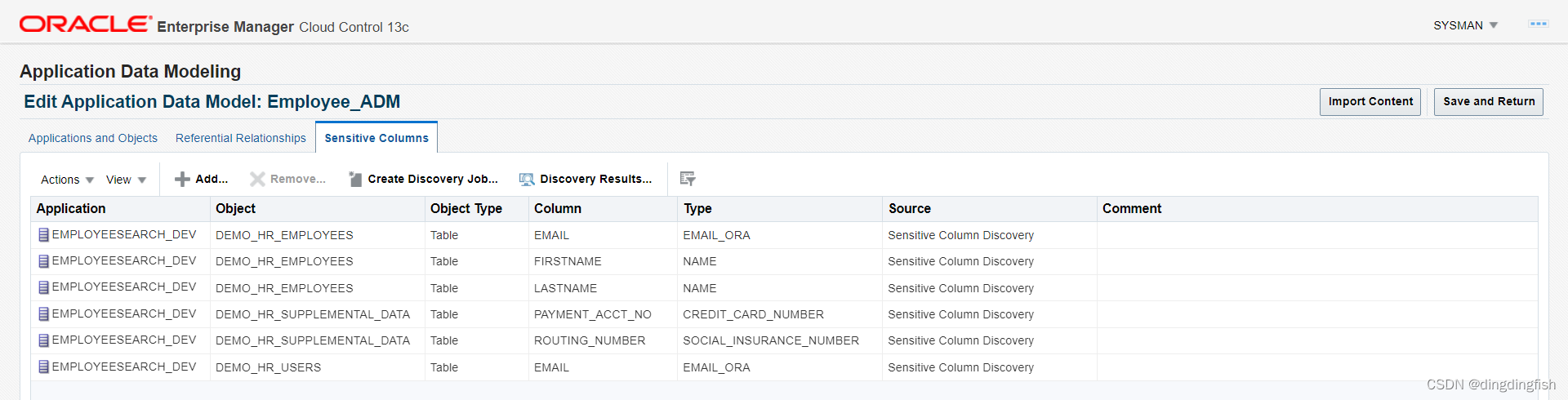1568x400 pixels.
Task: Click Sensitive Column Discovery in ROUTING_NUMBER row
Action: click(x=960, y=340)
